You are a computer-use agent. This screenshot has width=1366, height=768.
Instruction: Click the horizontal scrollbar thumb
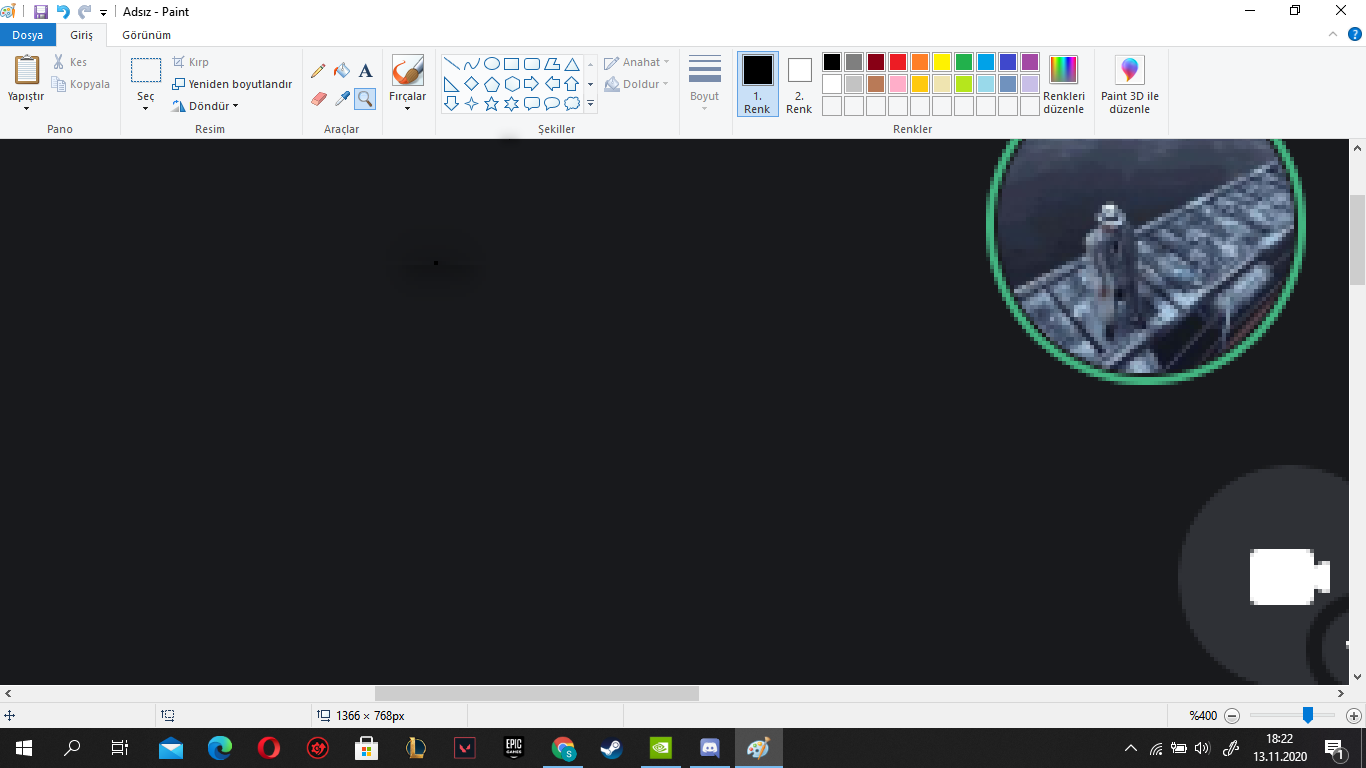click(537, 693)
